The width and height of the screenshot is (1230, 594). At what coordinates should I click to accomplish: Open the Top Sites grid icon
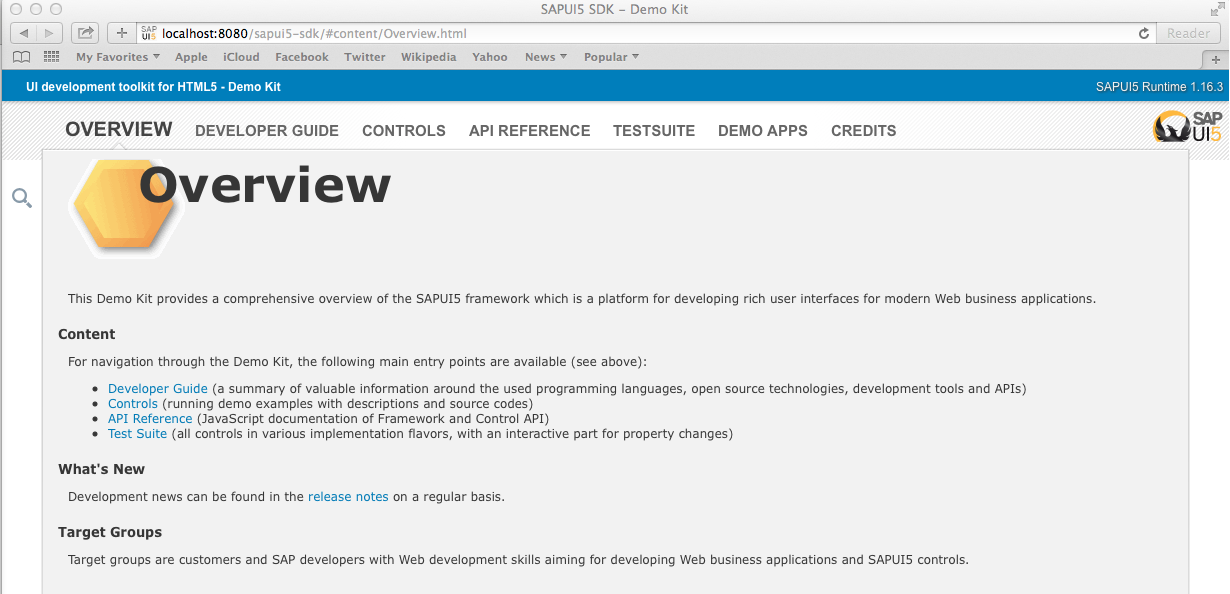[x=51, y=57]
